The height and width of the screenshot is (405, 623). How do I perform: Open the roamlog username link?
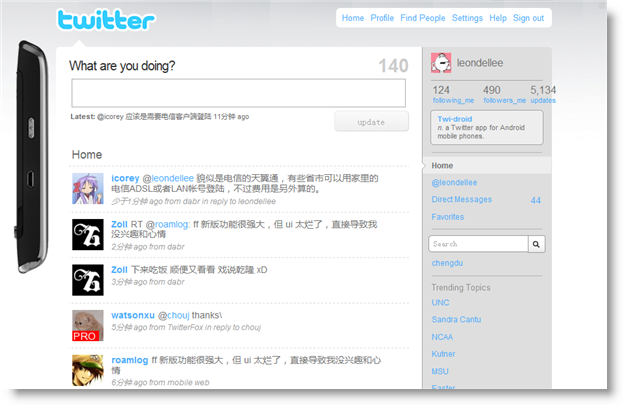tap(130, 360)
